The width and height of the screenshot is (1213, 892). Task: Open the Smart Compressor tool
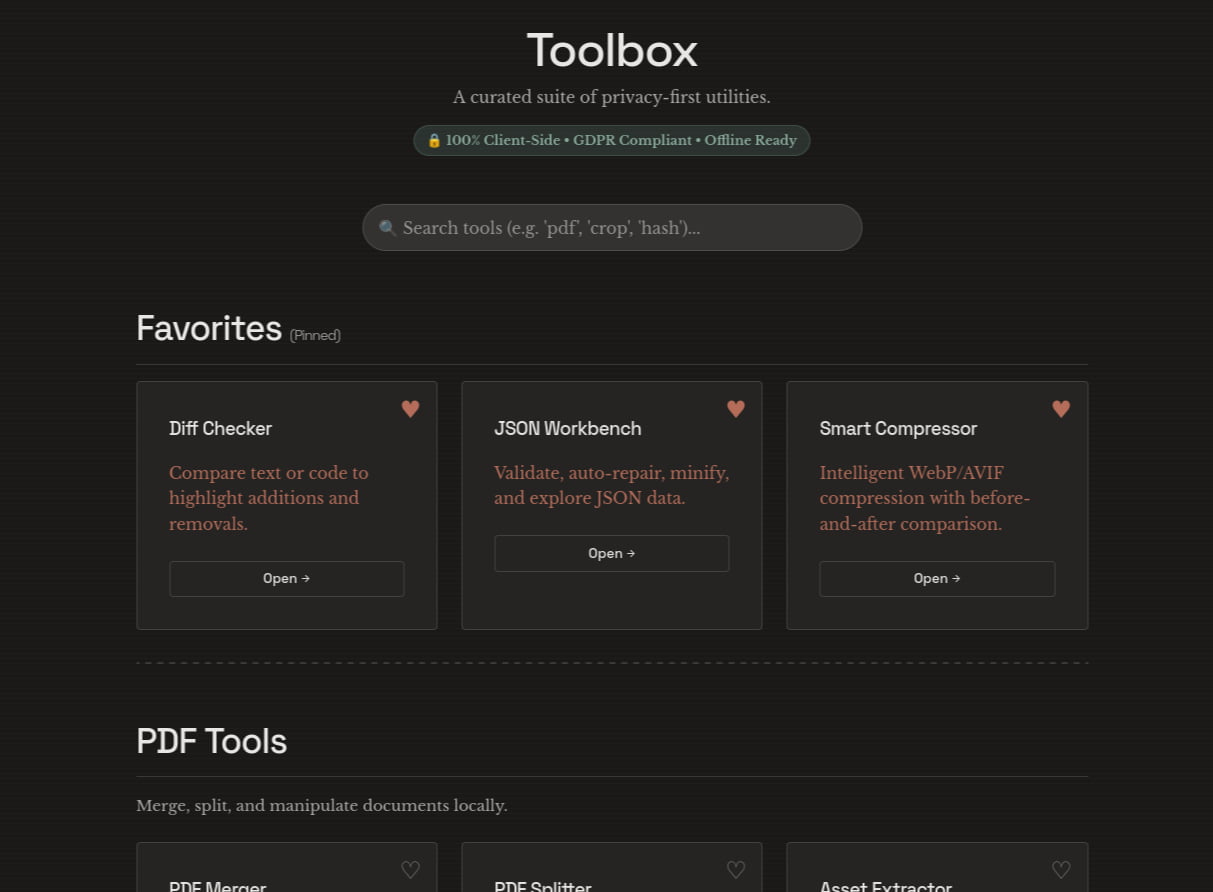(x=936, y=578)
